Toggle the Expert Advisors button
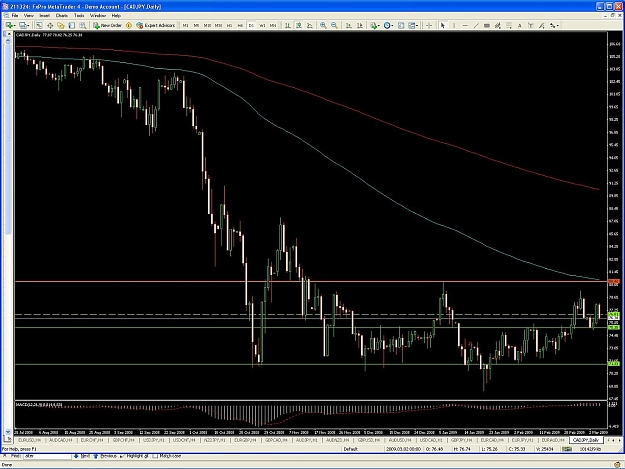625x469 pixels. click(x=156, y=26)
